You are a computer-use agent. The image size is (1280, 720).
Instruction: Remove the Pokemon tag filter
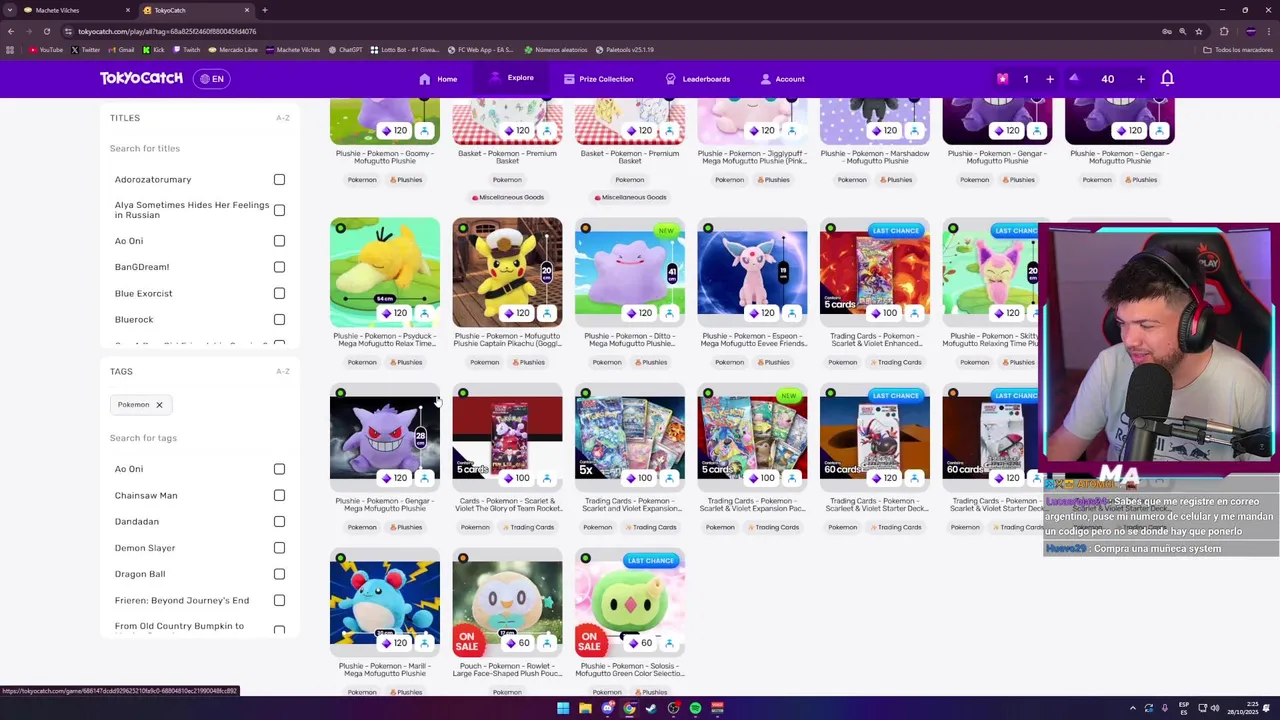coord(158,405)
